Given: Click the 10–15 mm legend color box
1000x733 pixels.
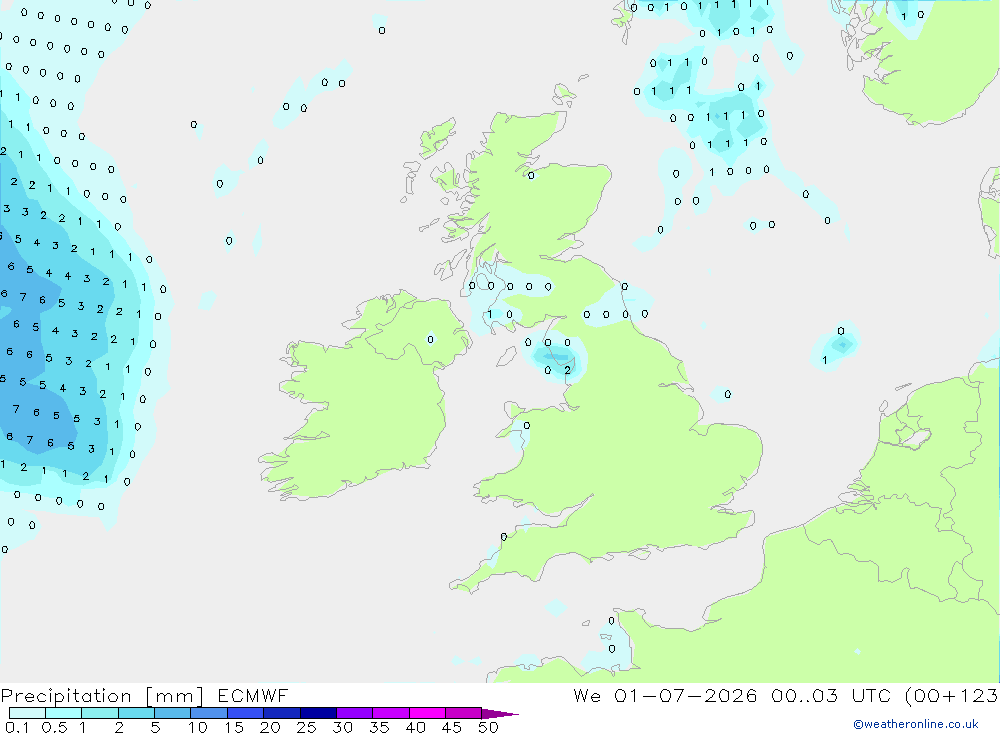Looking at the screenshot, I should point(209,713).
